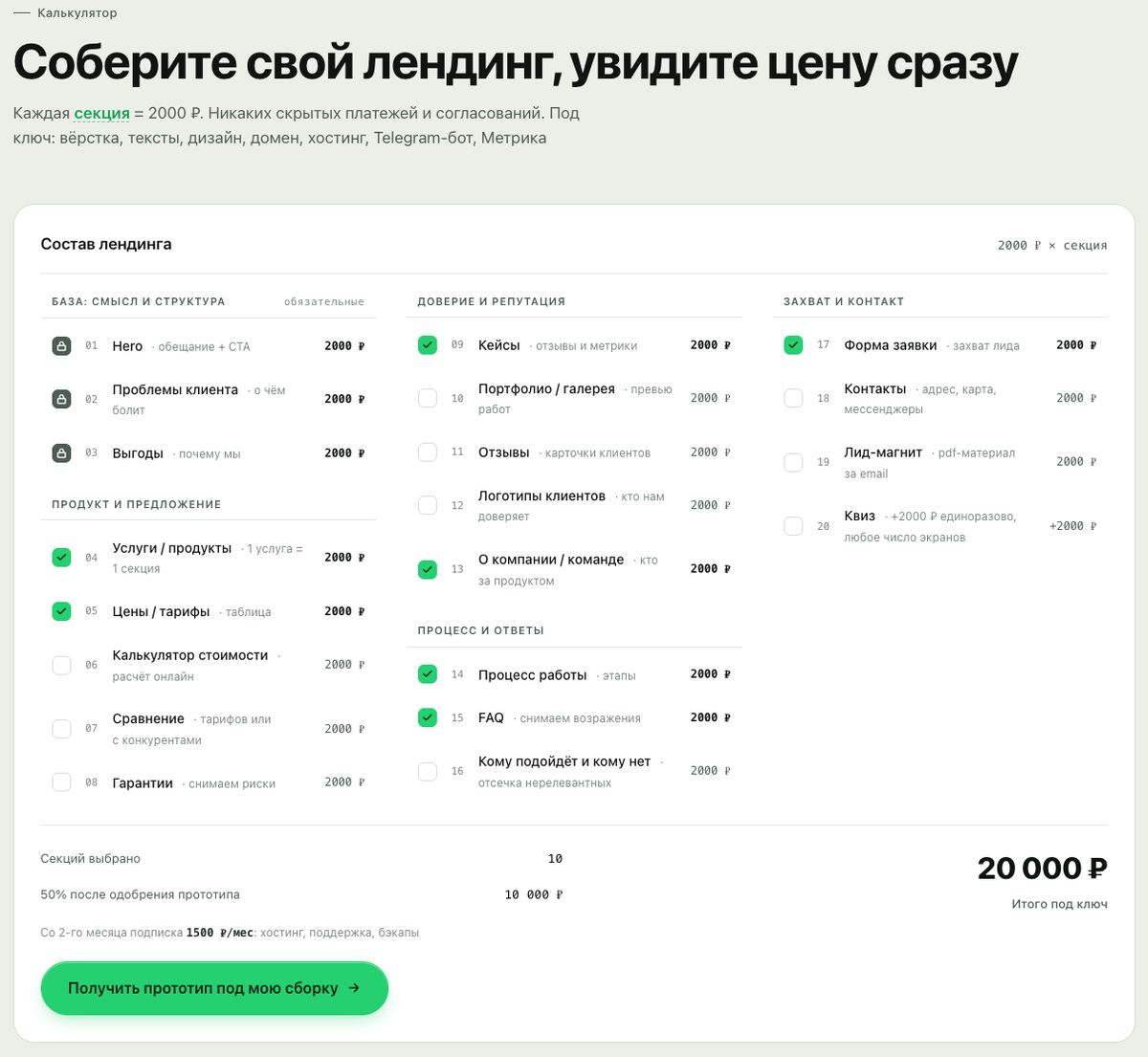Click the lock icon next to Hero
The width and height of the screenshot is (1148, 1057).
tap(61, 346)
